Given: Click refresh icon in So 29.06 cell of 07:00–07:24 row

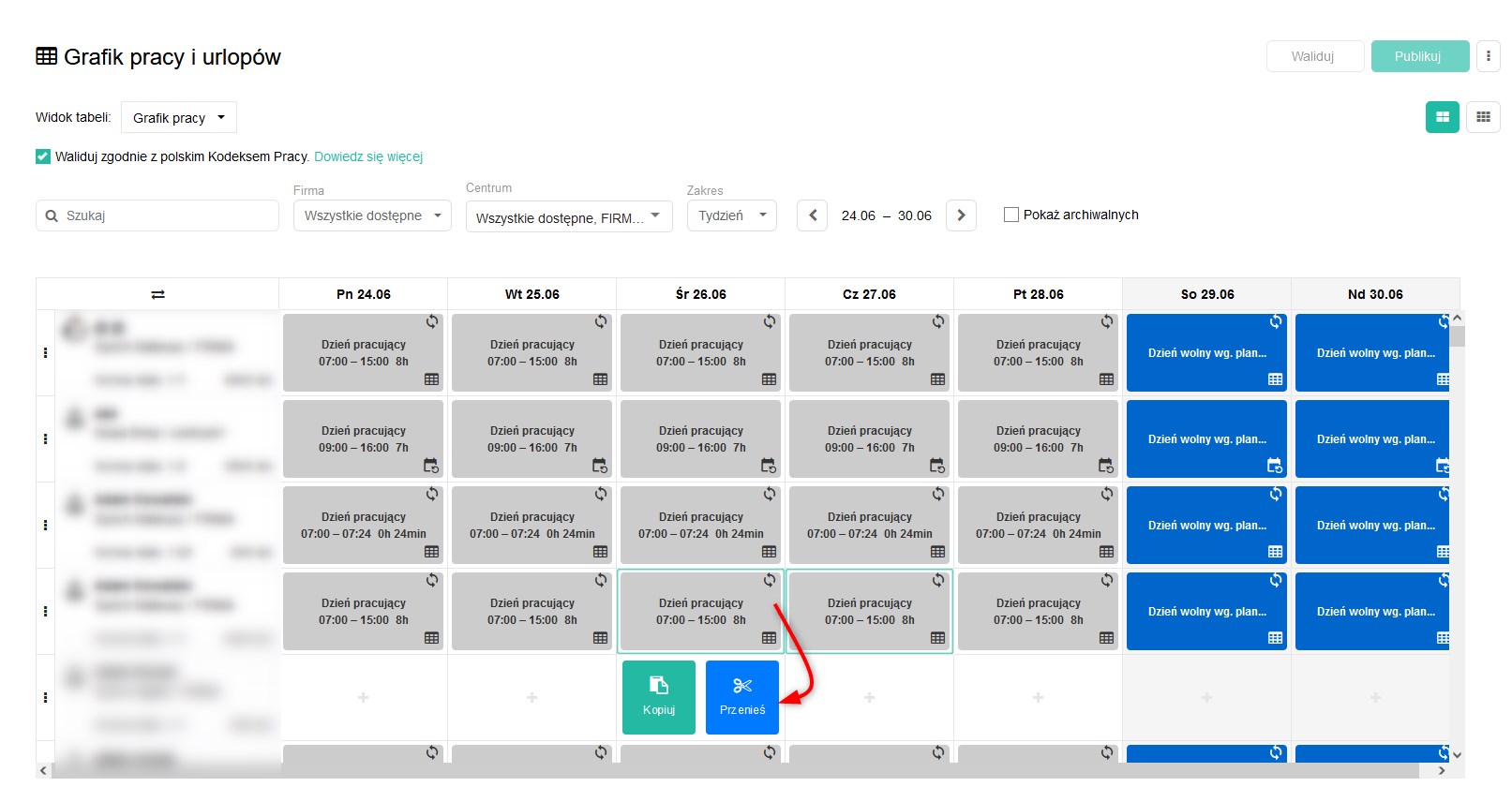Looking at the screenshot, I should coord(1276,494).
